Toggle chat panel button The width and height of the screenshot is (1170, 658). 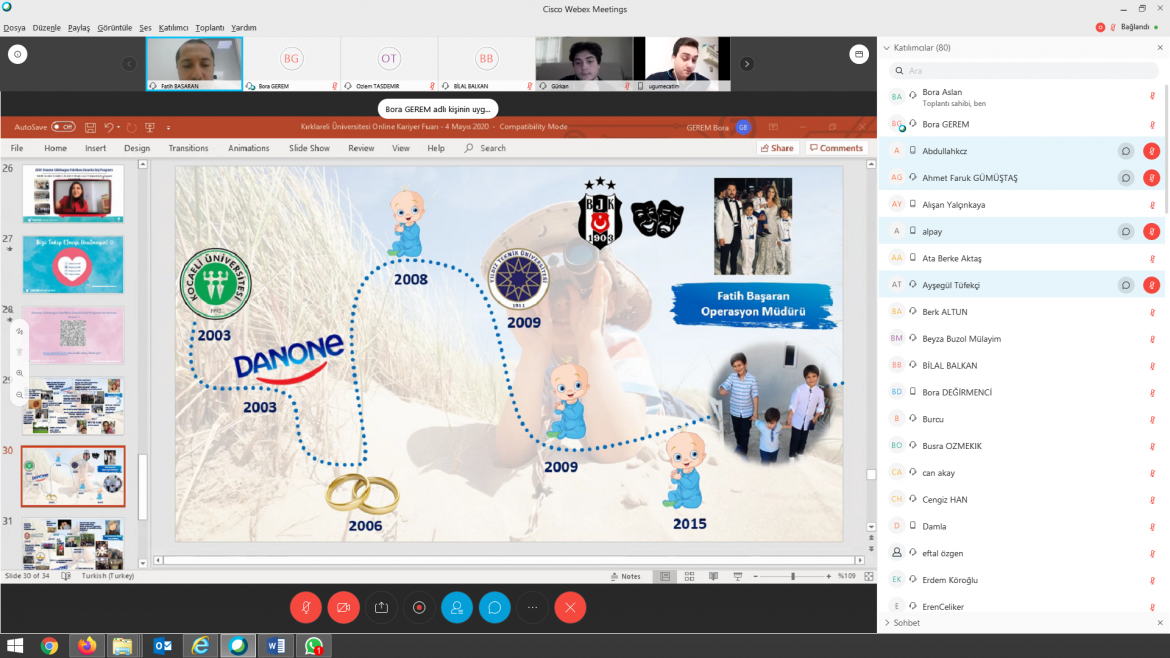pos(495,607)
